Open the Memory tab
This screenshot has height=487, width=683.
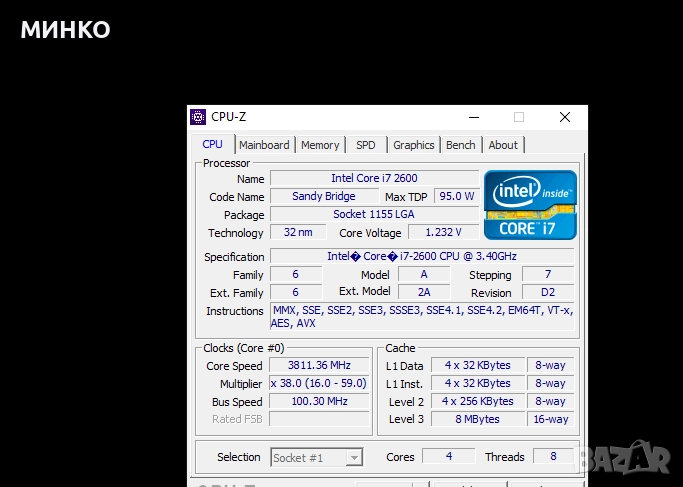[320, 145]
